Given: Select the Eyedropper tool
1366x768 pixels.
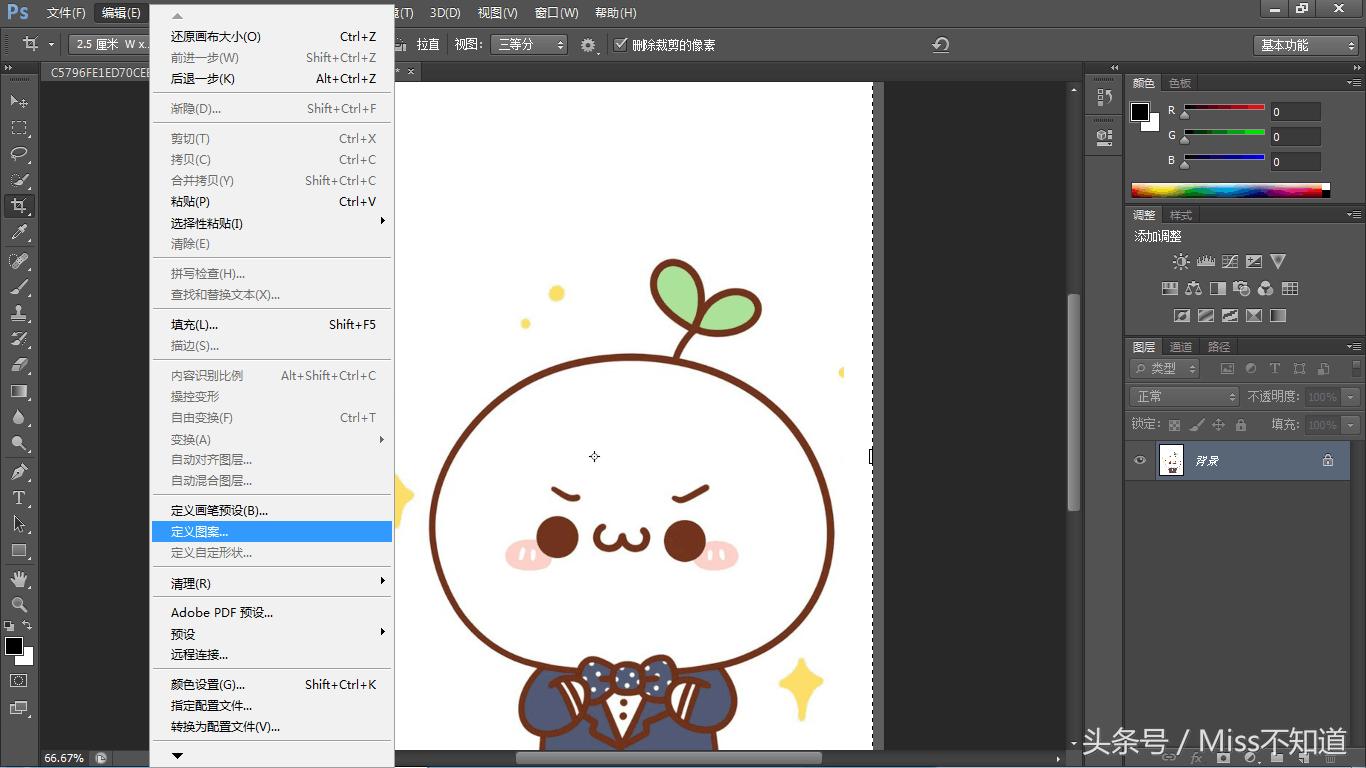Looking at the screenshot, I should 19,233.
